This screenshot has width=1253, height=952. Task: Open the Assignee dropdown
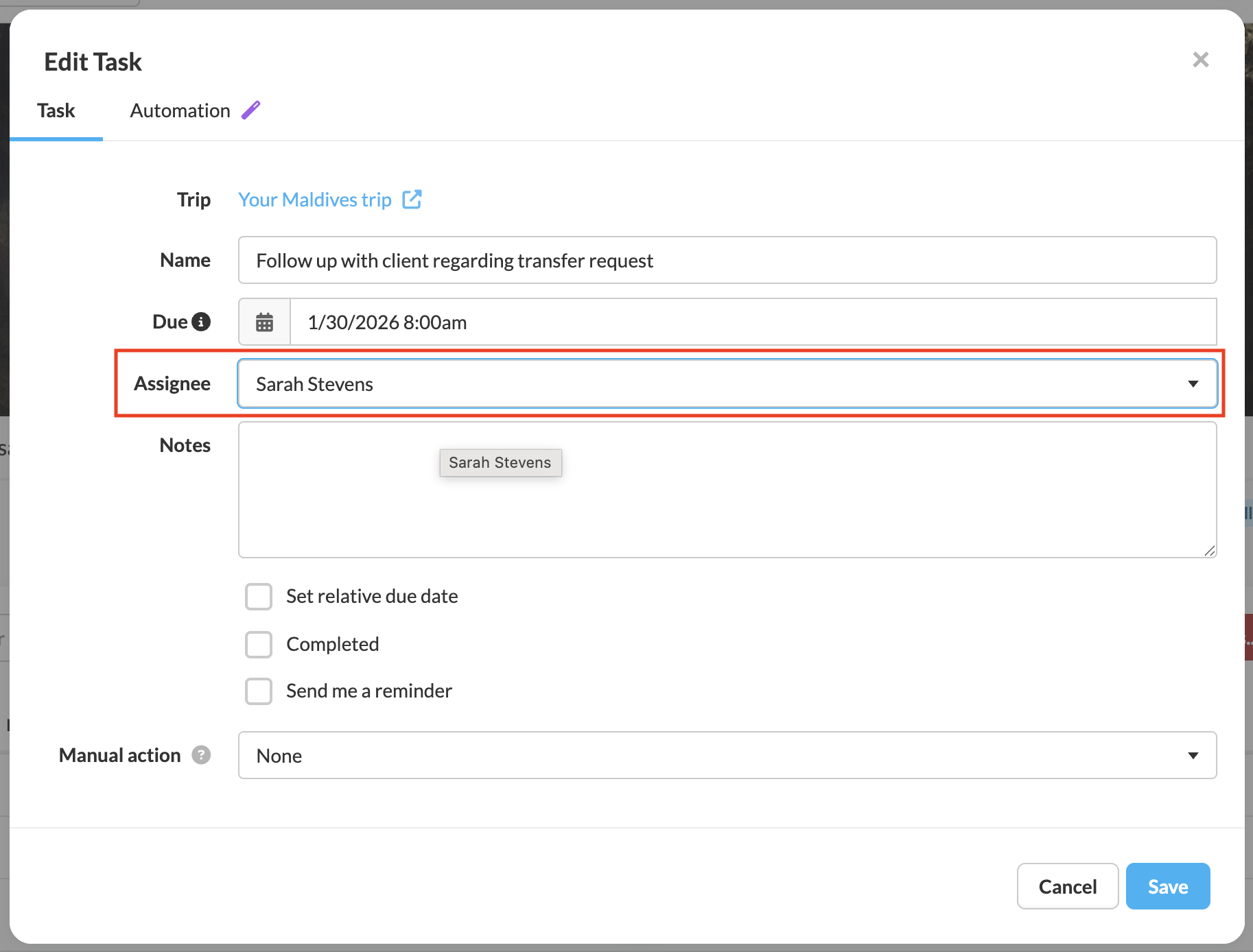(727, 384)
